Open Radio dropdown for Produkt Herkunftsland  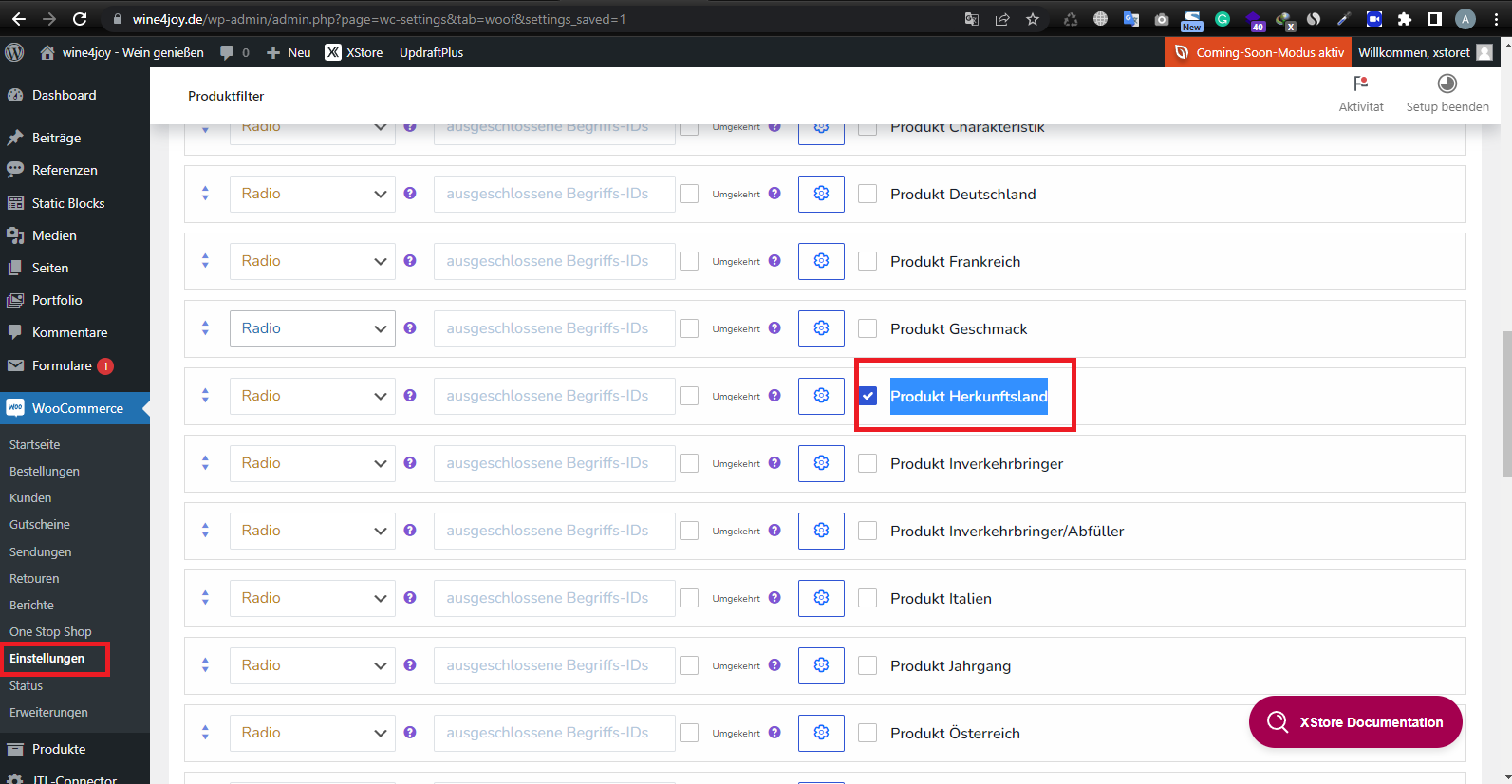312,396
